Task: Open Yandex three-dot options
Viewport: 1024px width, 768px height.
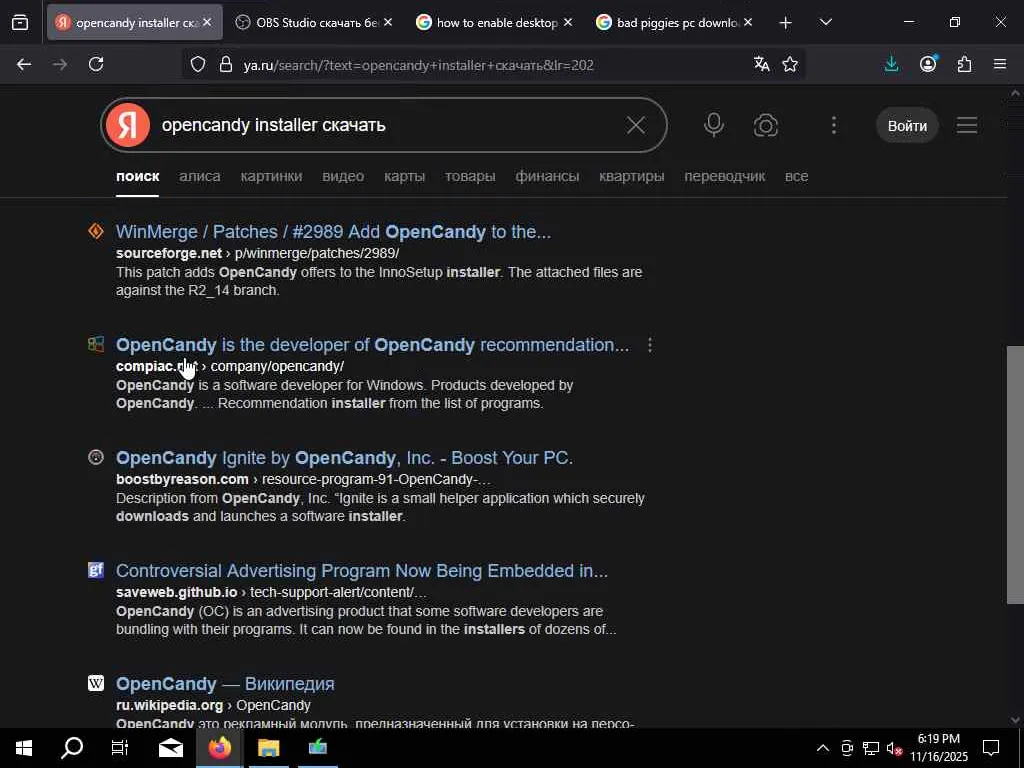Action: pos(834,125)
